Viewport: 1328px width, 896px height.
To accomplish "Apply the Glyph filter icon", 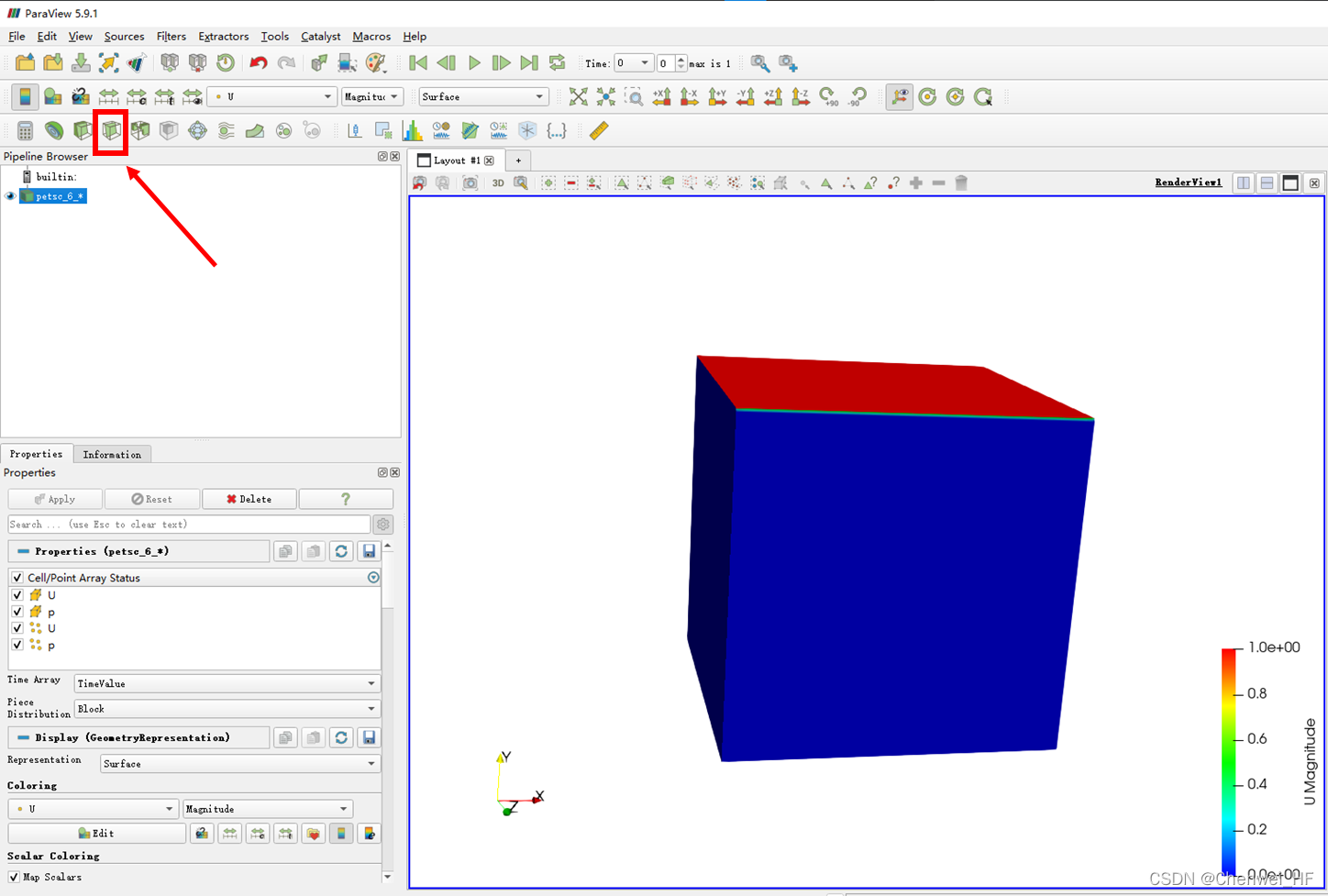I will pyautogui.click(x=197, y=130).
